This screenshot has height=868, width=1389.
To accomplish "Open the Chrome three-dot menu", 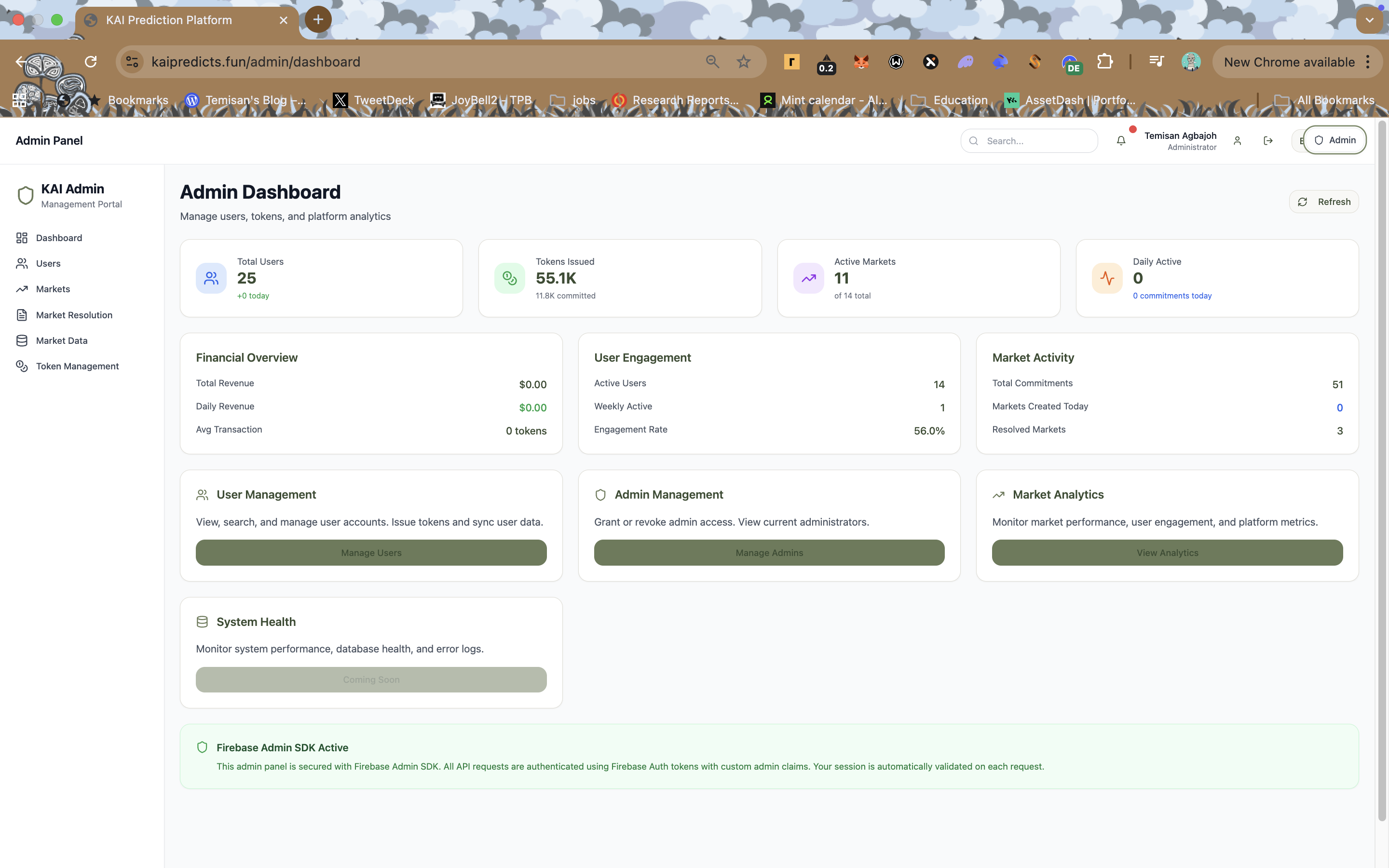I will [1368, 62].
